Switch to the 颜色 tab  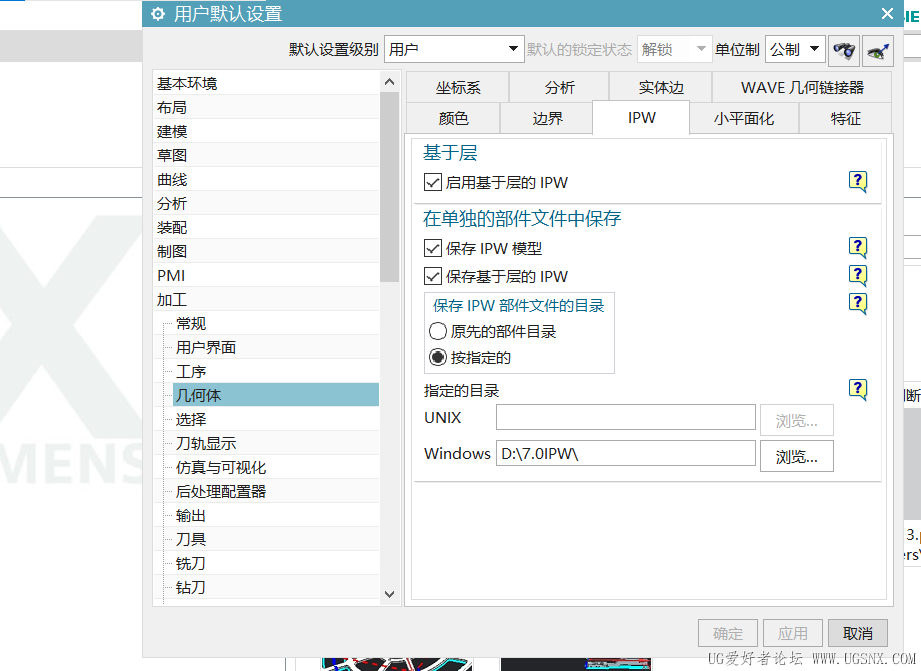[x=453, y=118]
